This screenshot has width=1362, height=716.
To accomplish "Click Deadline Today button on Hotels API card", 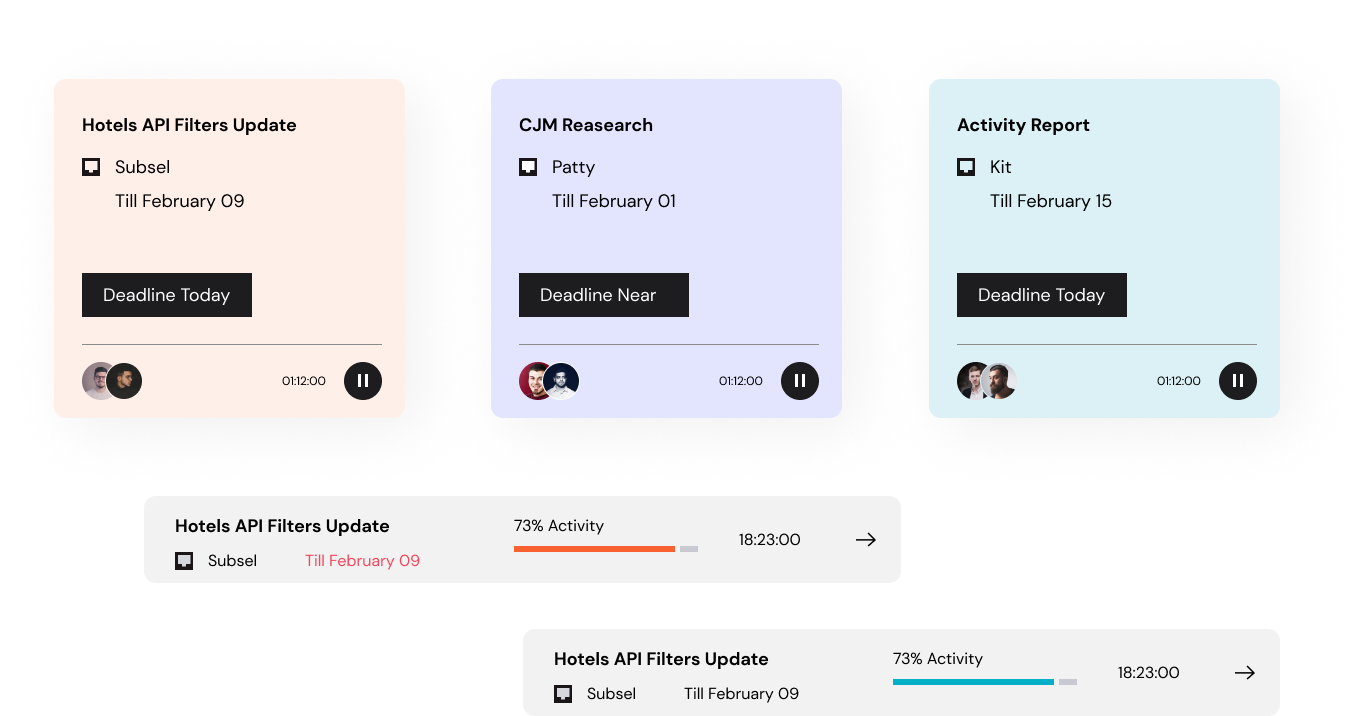I will click(167, 295).
